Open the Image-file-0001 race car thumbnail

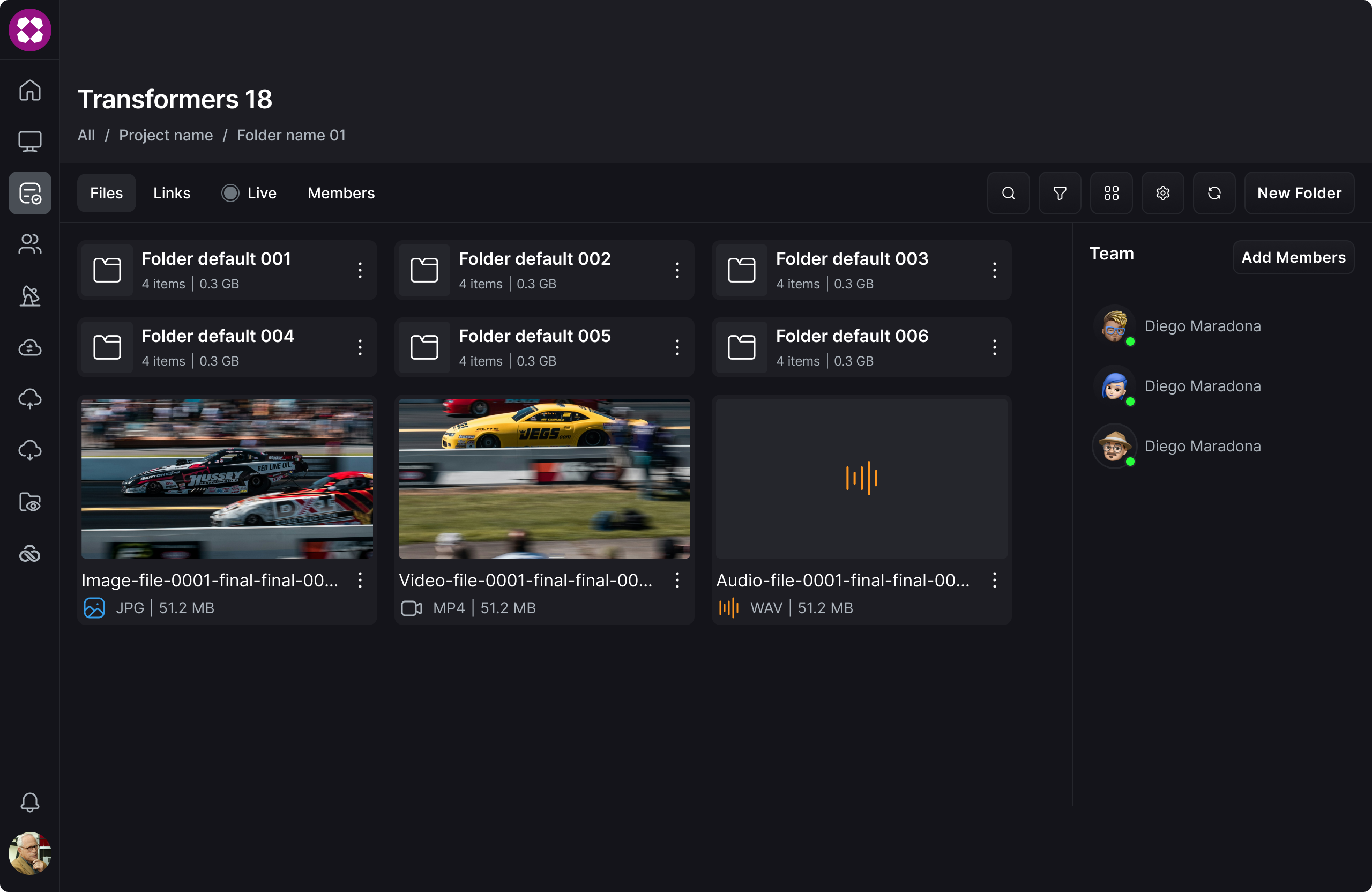(x=227, y=478)
